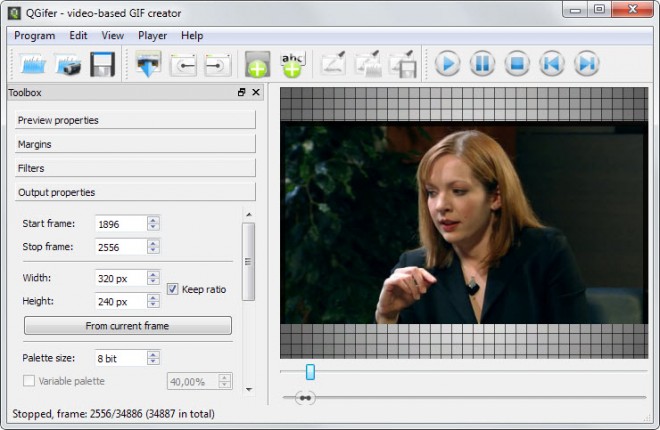Click the Palette size 8 bit field
Screen dimensions: 660x430
tap(121, 358)
